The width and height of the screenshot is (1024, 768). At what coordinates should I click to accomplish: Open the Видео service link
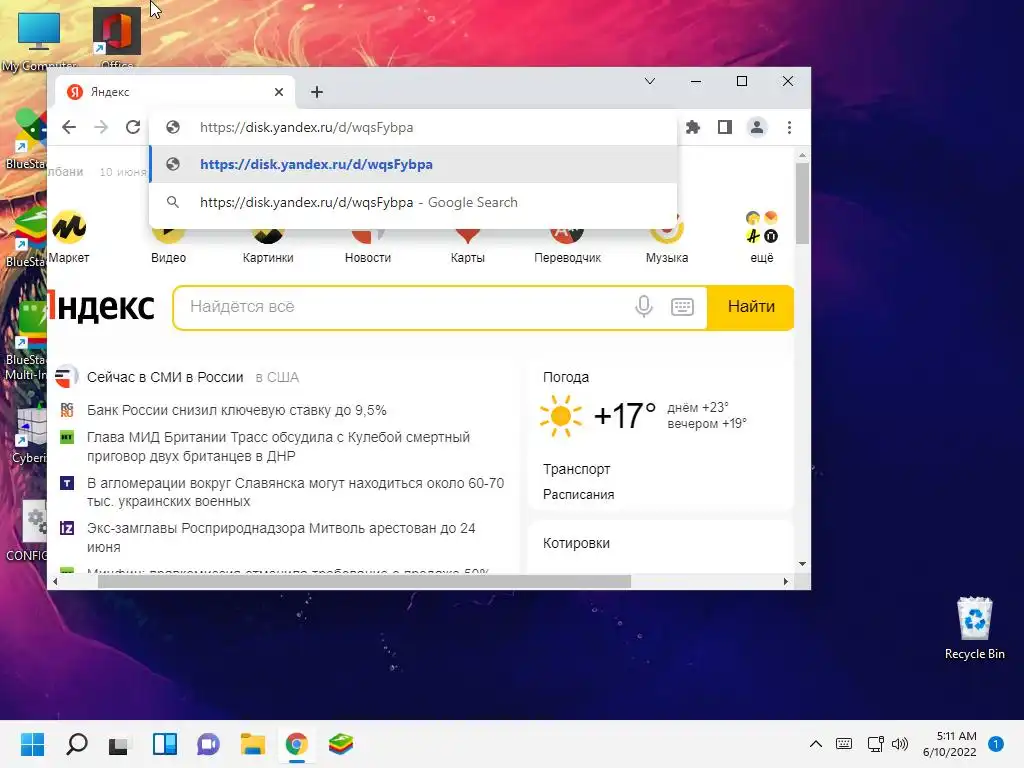point(168,257)
